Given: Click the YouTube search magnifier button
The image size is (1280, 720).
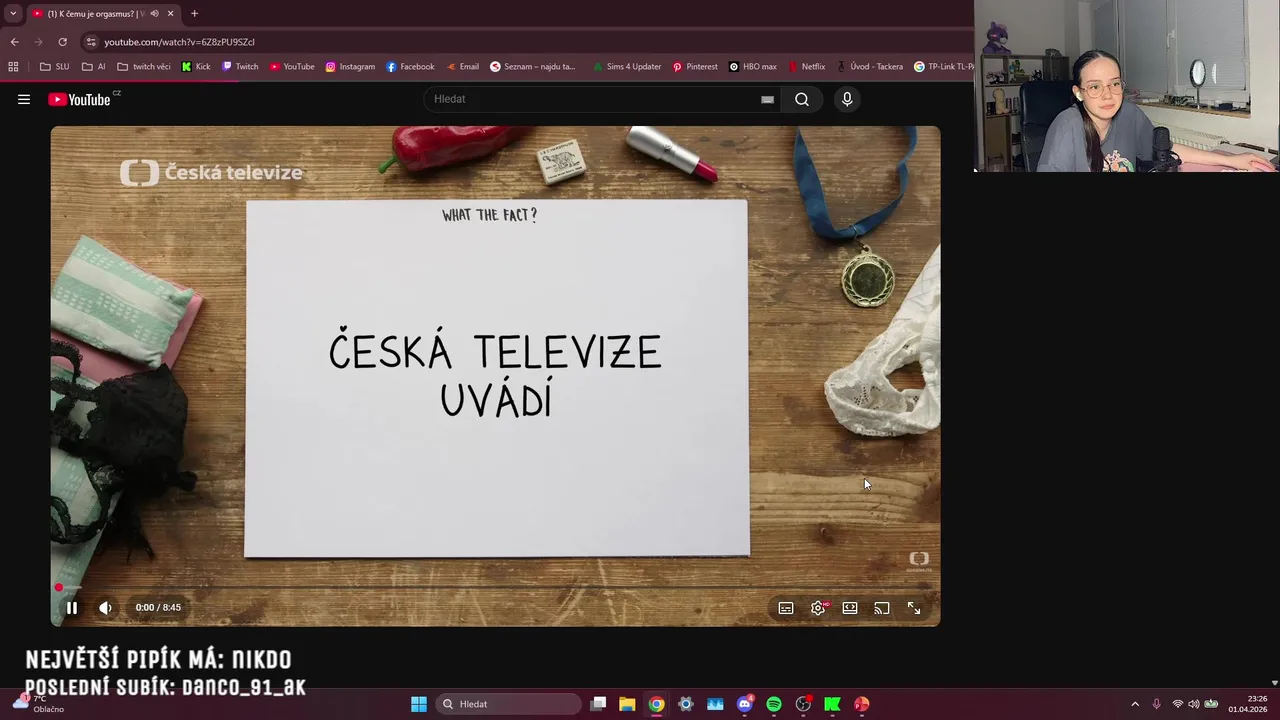Looking at the screenshot, I should click(802, 99).
